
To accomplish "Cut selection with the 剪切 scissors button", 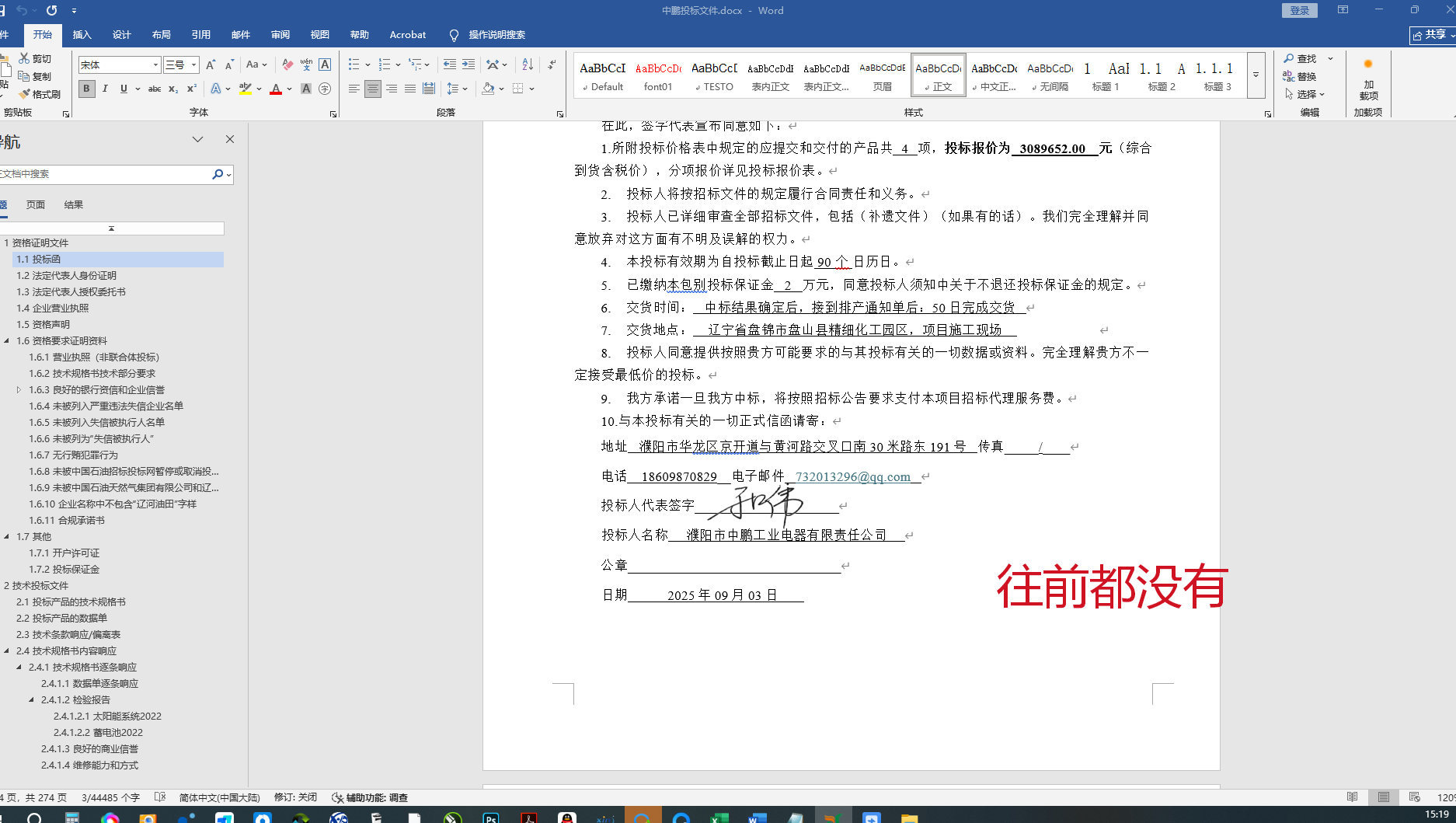I will coord(35,58).
